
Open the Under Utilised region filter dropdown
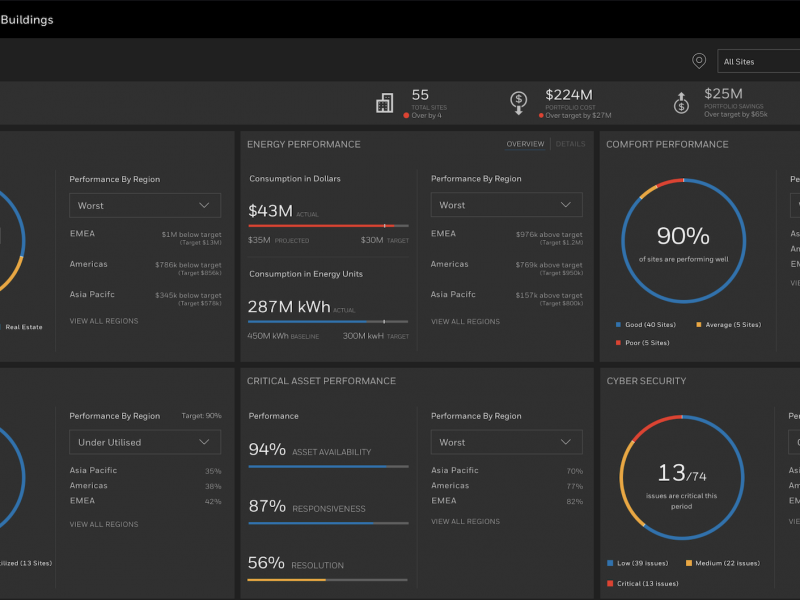point(145,441)
